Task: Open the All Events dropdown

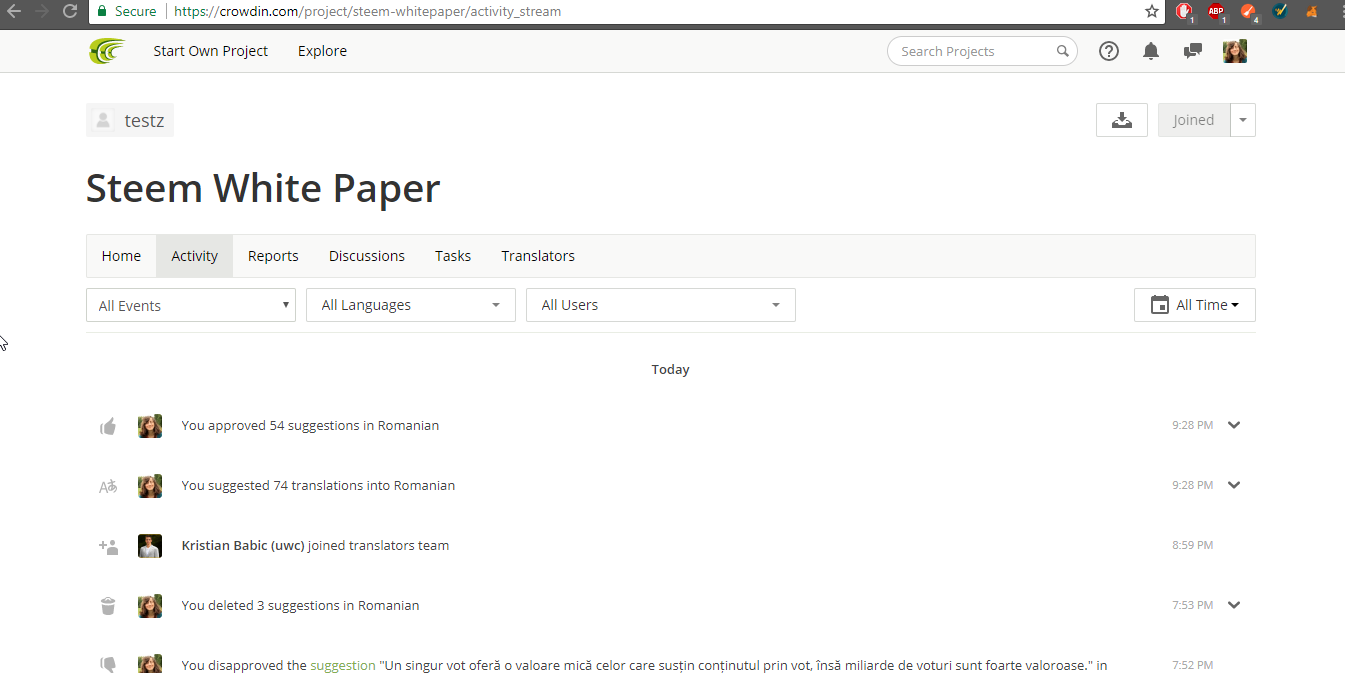Action: (191, 305)
